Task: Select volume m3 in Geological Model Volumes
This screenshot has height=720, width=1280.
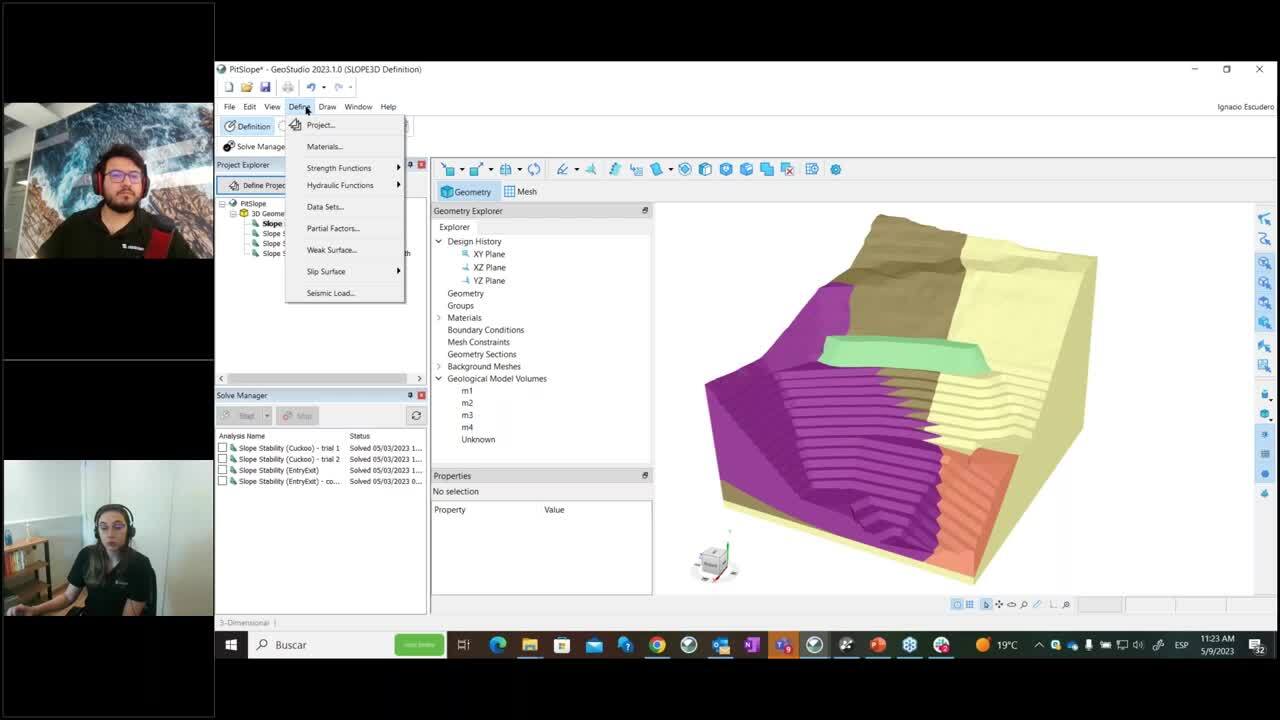Action: coord(467,415)
